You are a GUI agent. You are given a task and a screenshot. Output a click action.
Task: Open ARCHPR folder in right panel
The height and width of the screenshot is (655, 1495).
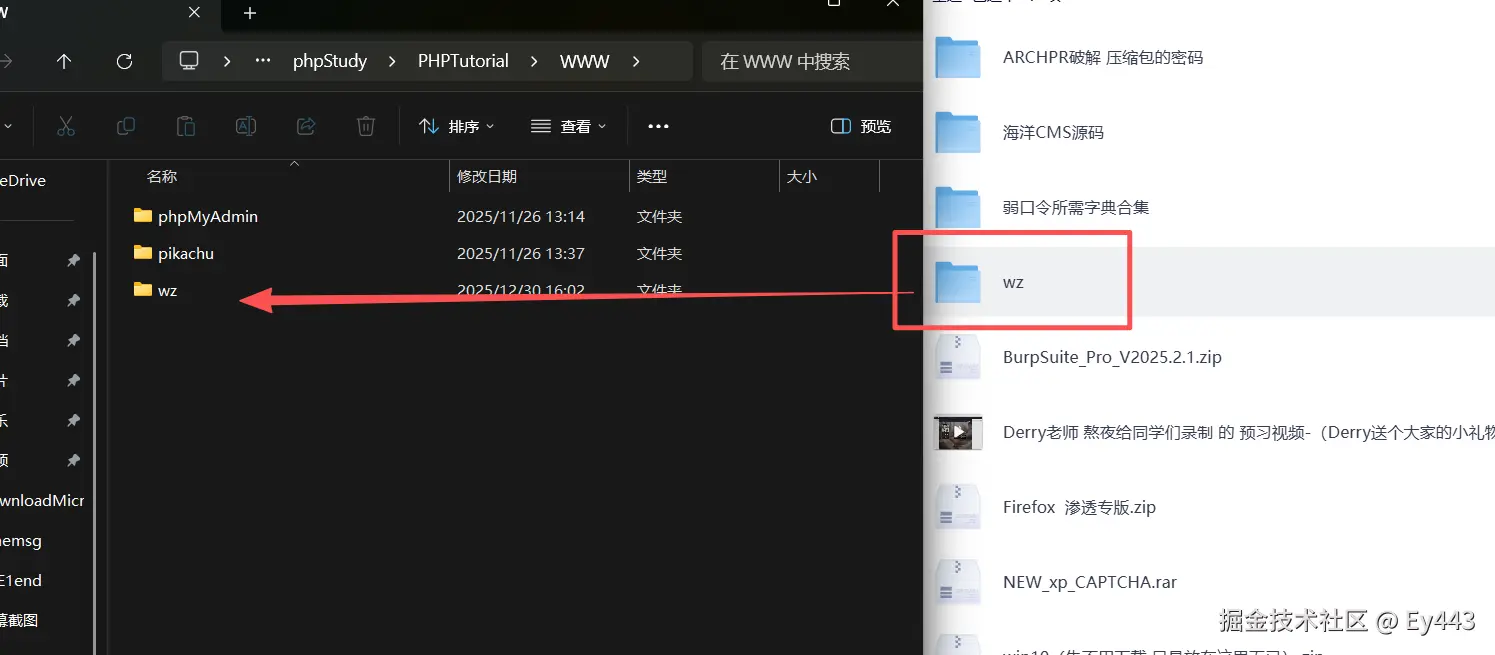(1103, 58)
